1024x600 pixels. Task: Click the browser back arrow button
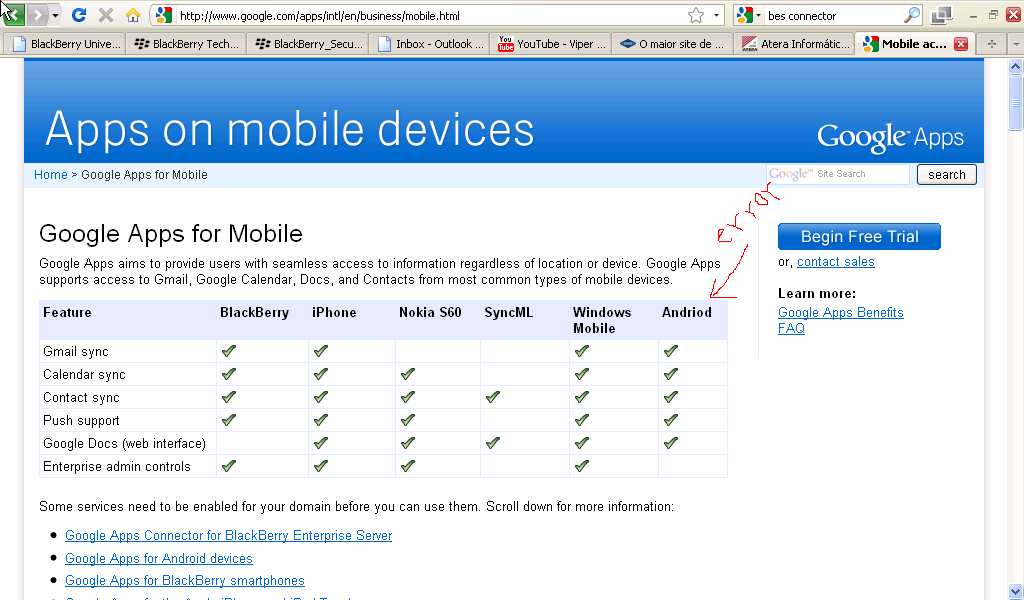point(13,14)
